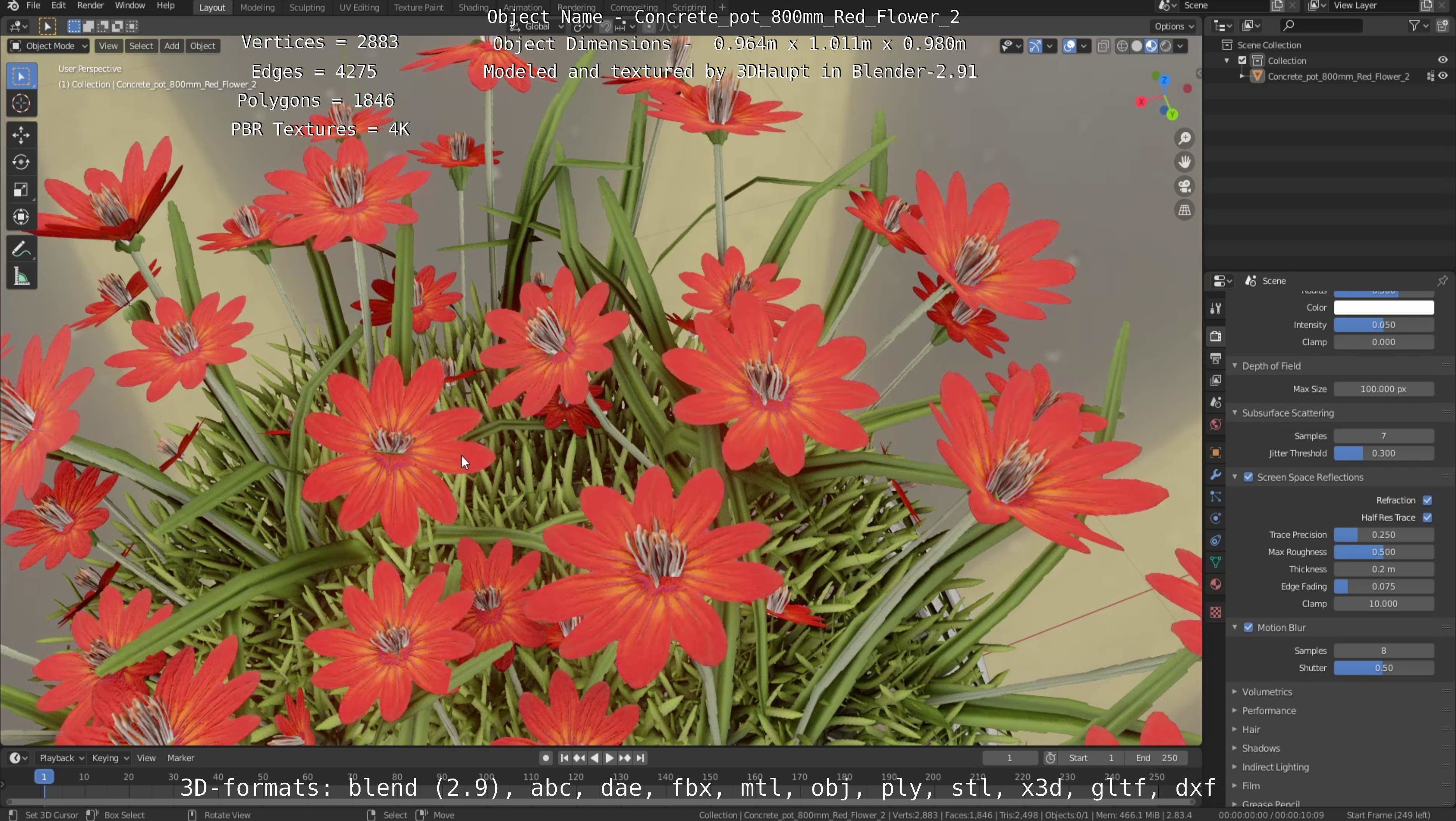1456x821 pixels.
Task: Open the Physics properties tab
Action: coord(1216,519)
